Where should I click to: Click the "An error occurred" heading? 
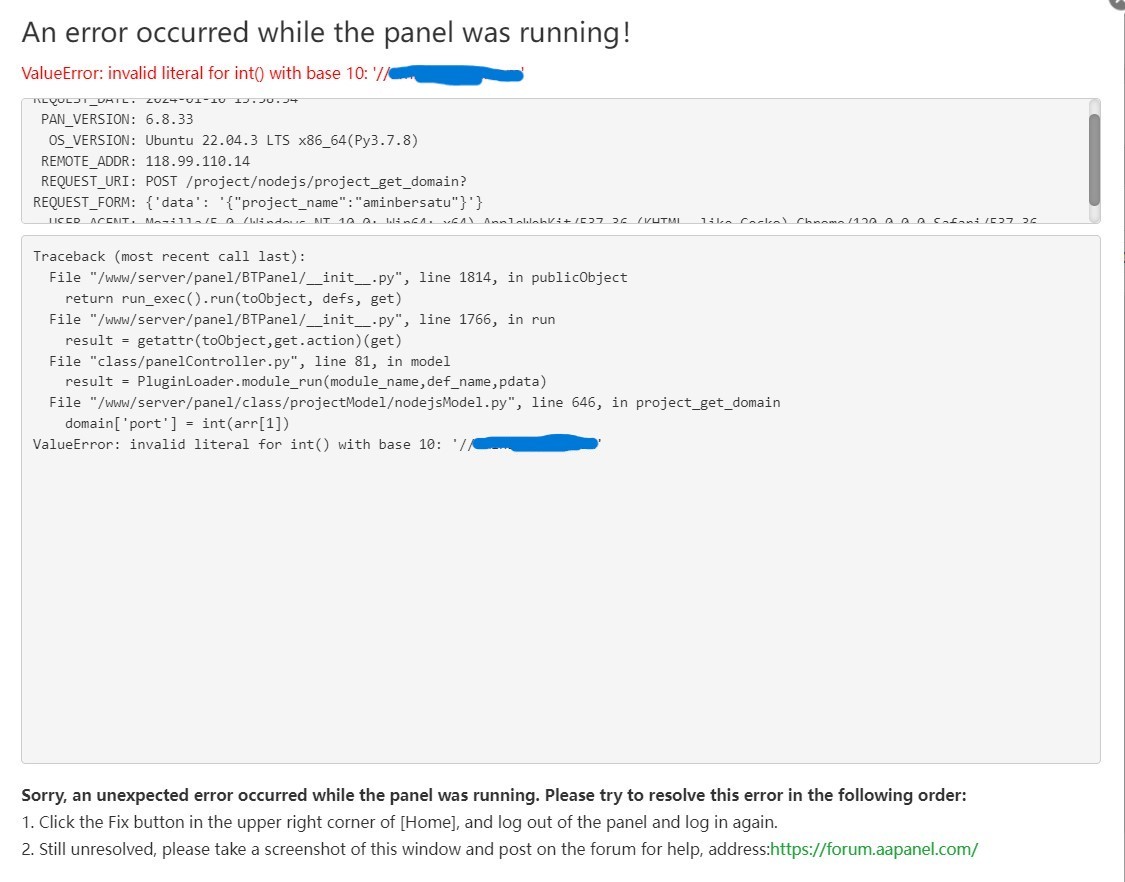326,33
